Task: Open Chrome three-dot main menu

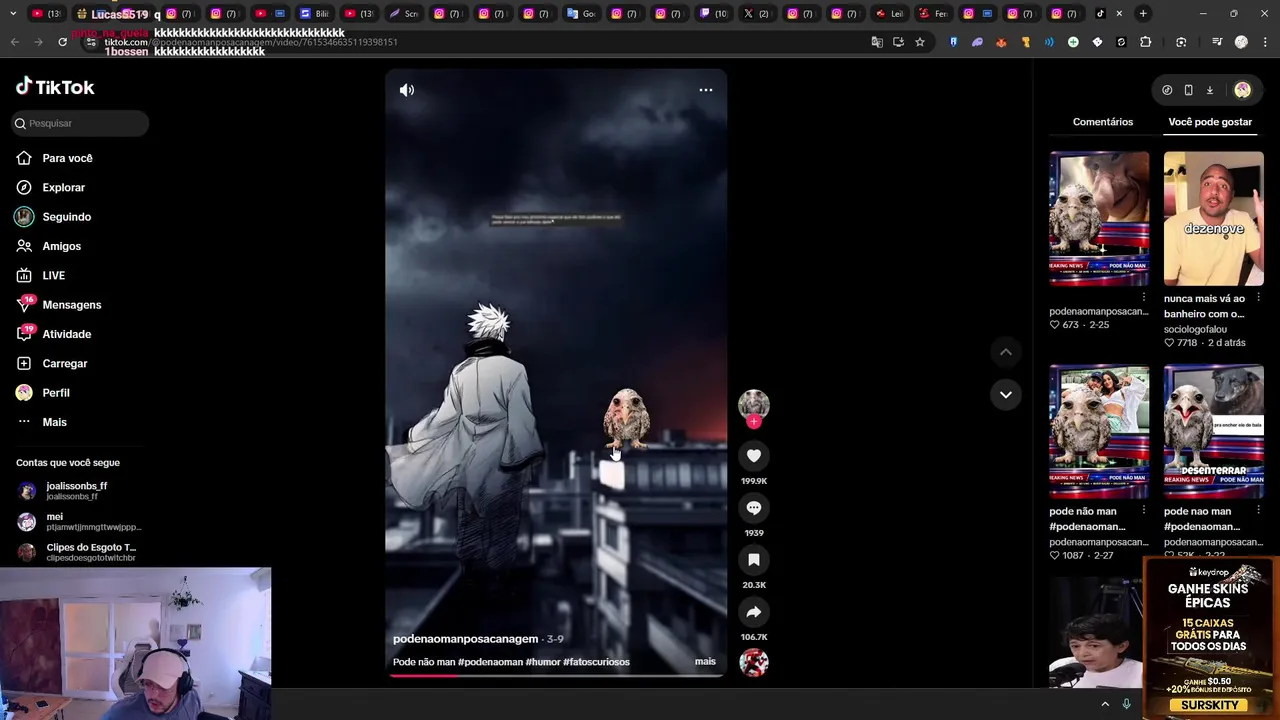Action: [x=1265, y=42]
